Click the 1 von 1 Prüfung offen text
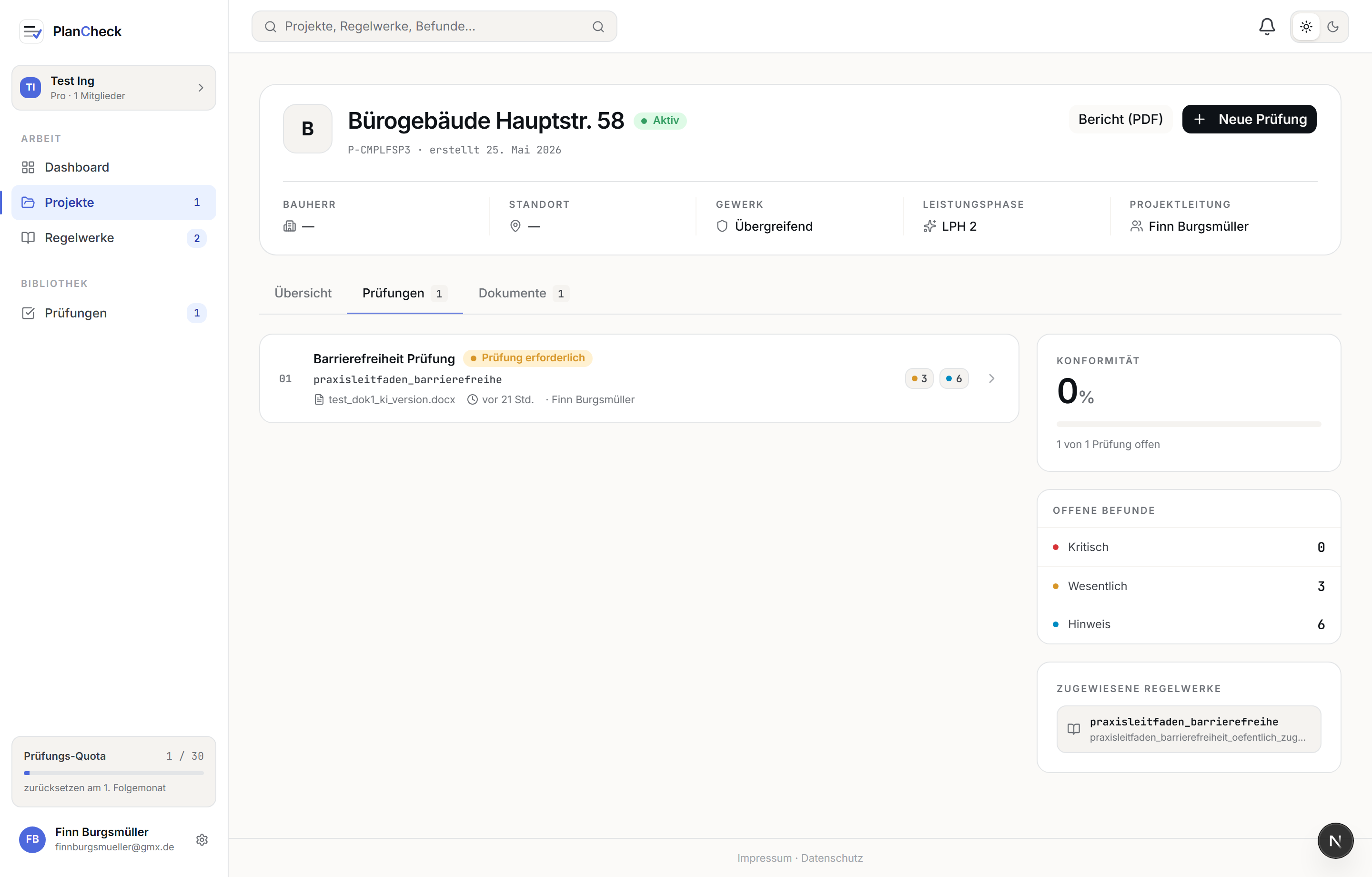Viewport: 1372px width, 877px height. tap(1108, 444)
